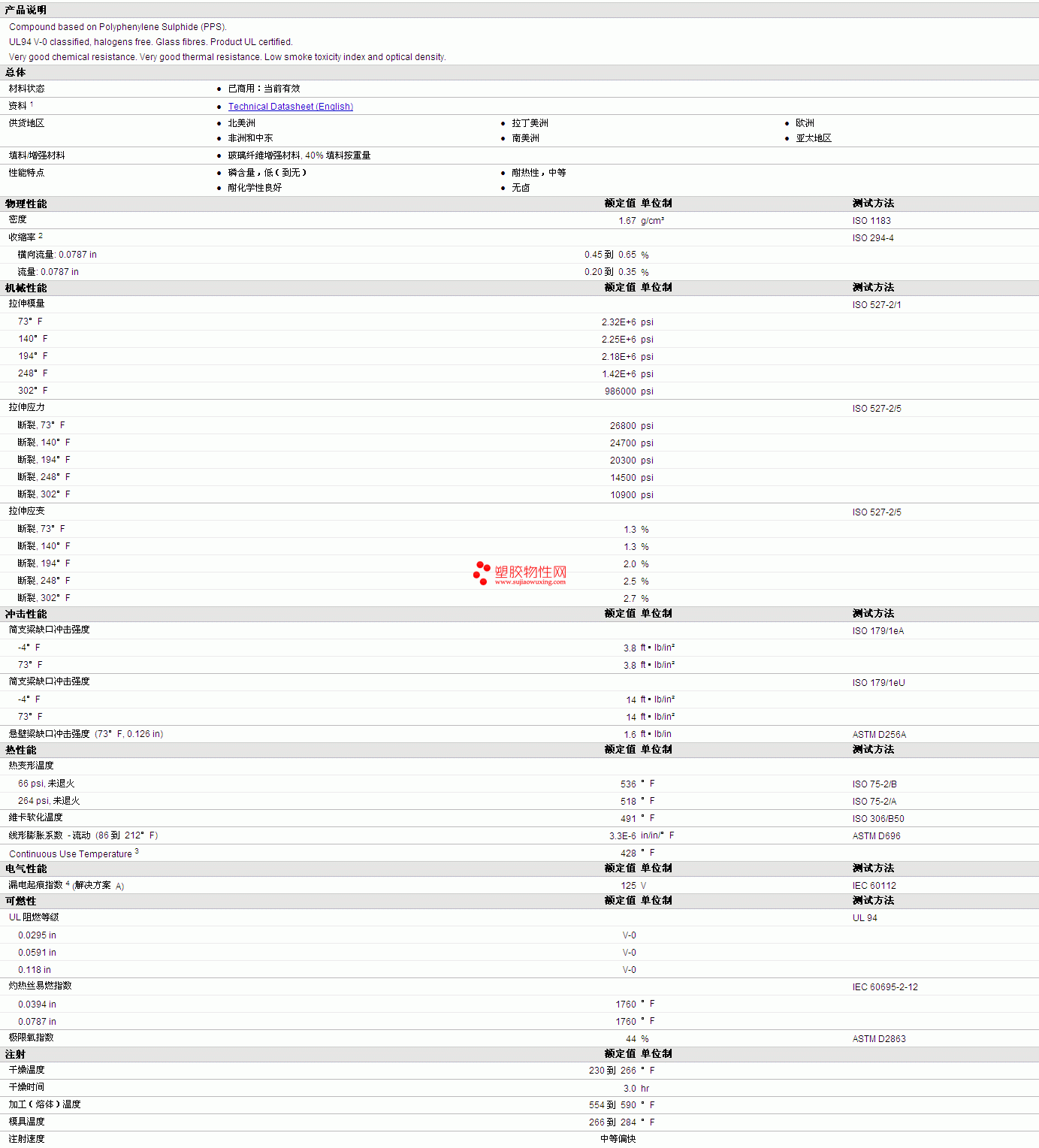Screen dimensions: 1039x1148
Task: Select the 供货地区 row label
Action: pos(26,123)
